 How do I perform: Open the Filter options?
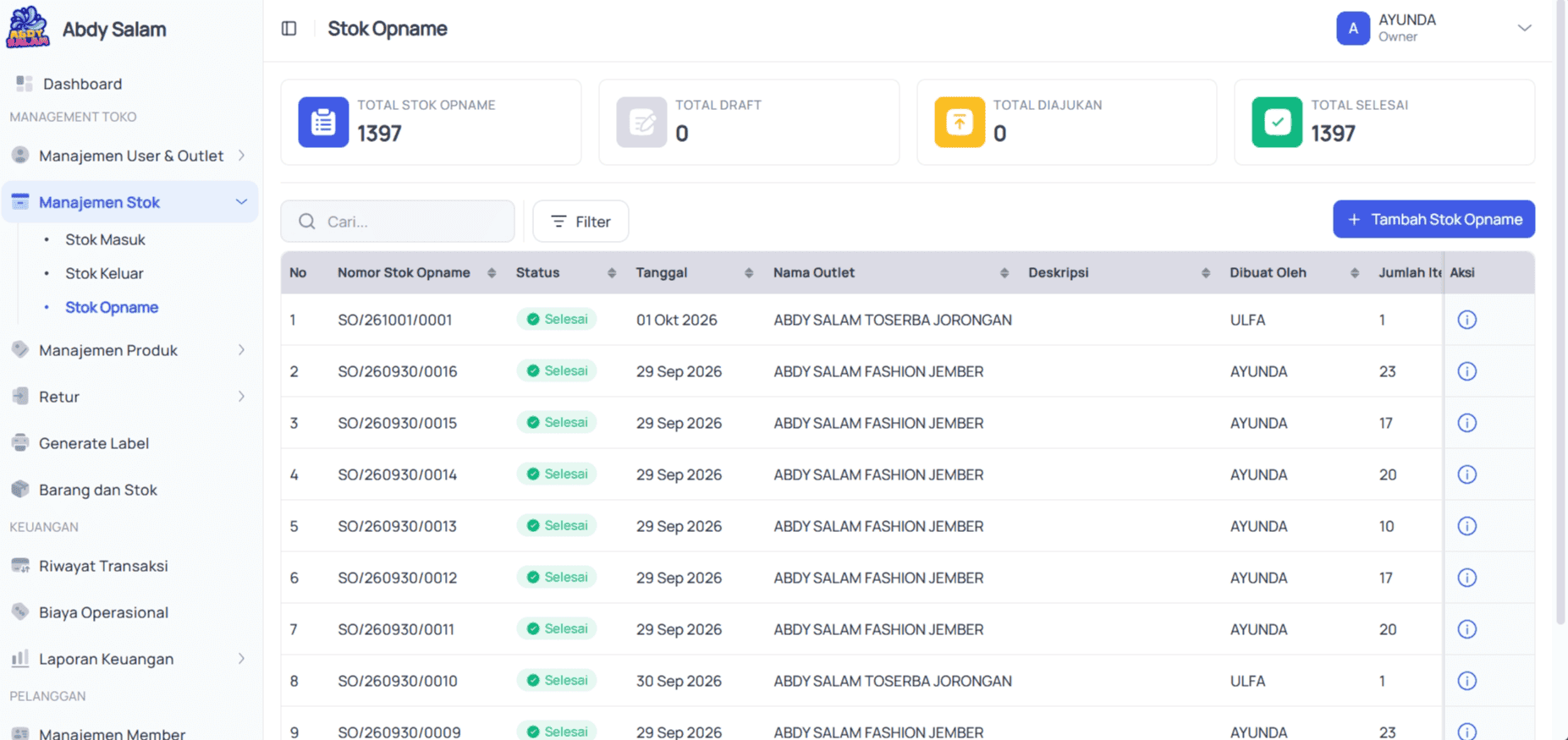[580, 222]
